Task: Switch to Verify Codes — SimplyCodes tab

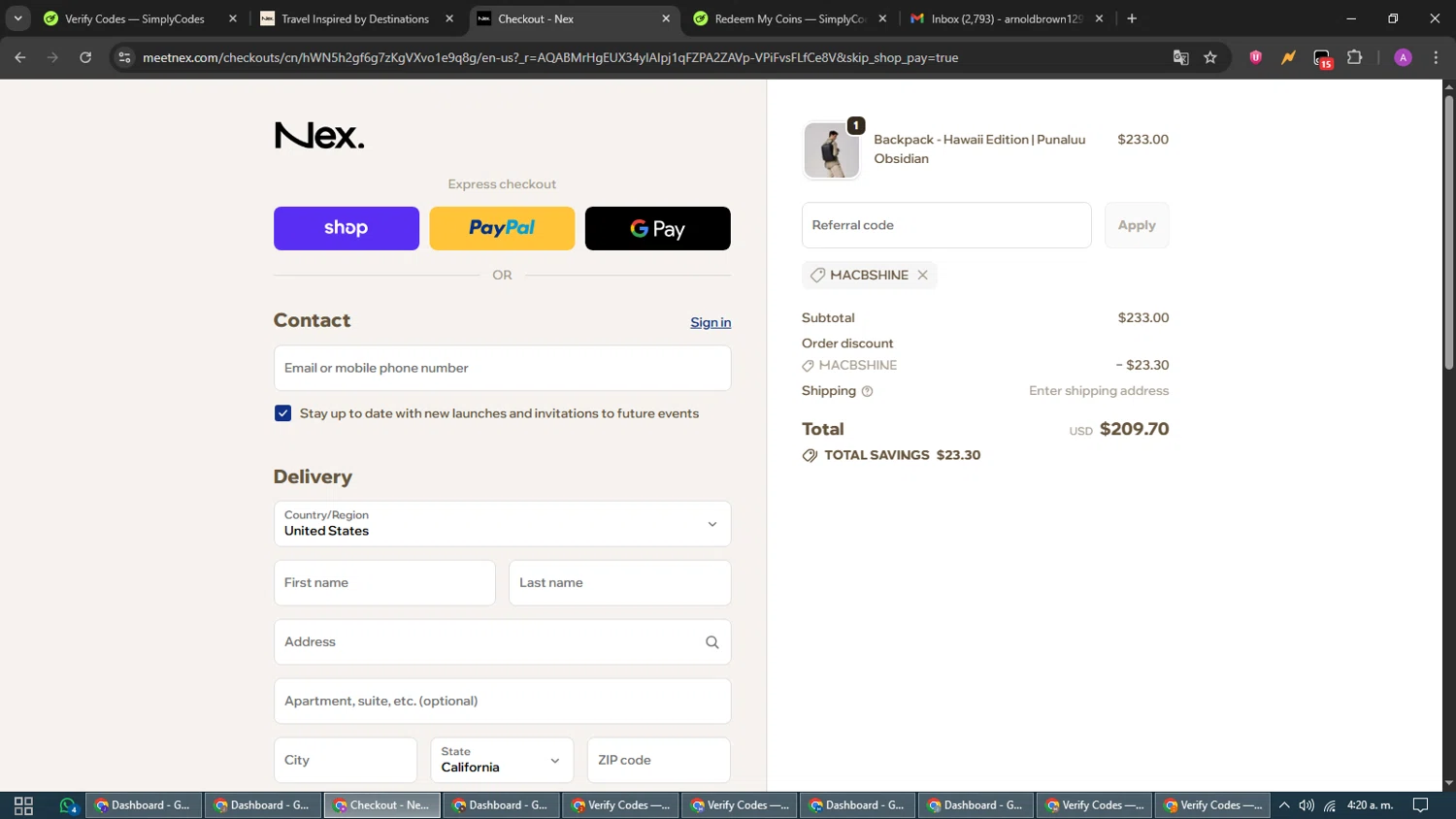Action: tap(134, 18)
